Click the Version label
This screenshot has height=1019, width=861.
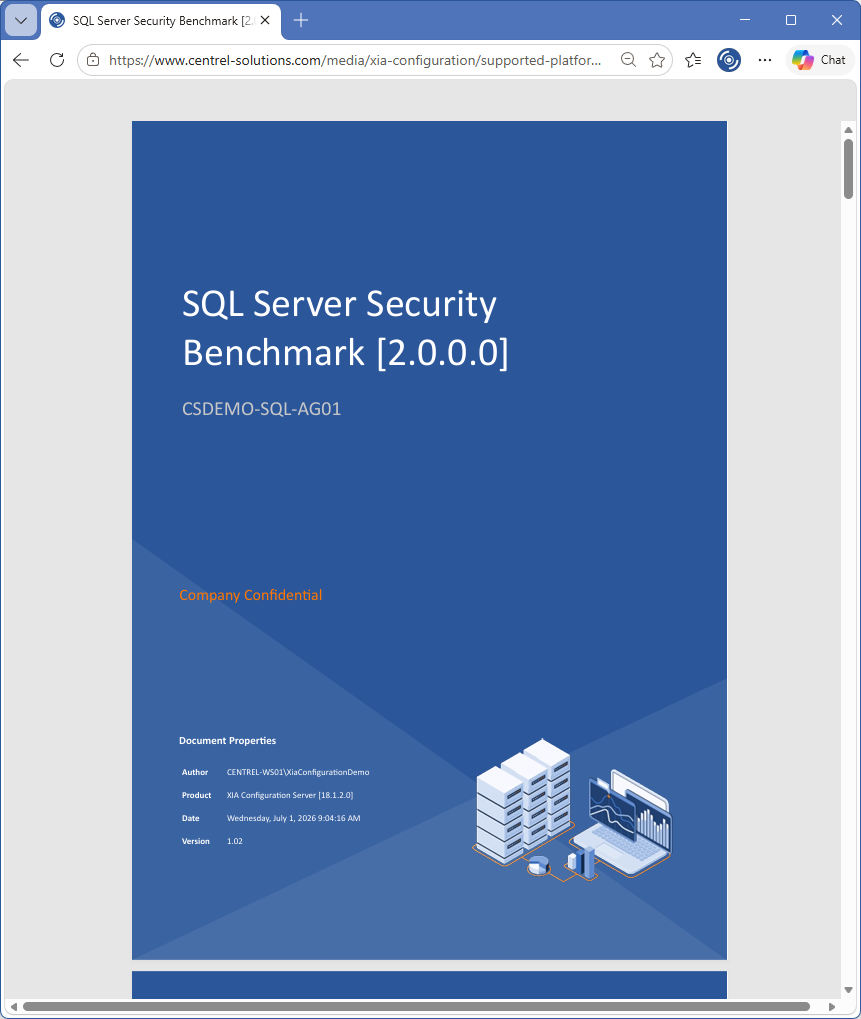[x=196, y=841]
